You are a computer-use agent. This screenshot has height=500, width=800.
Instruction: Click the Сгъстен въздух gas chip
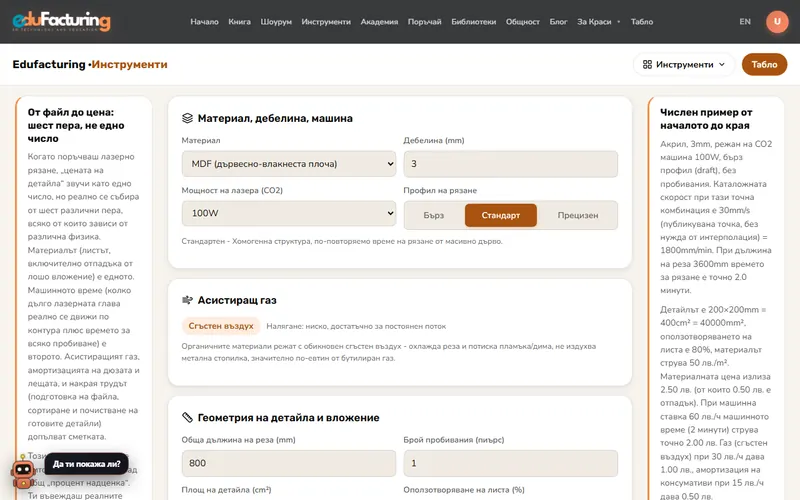pyautogui.click(x=221, y=326)
